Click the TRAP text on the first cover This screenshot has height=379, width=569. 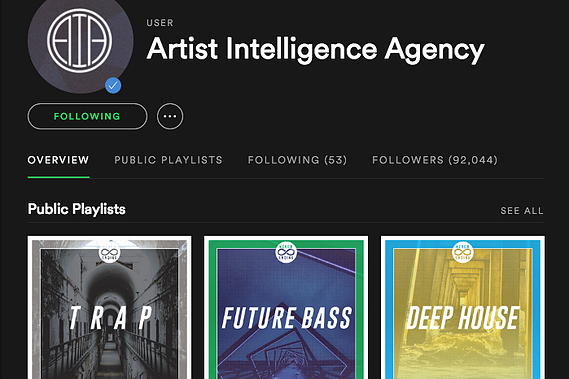110,318
